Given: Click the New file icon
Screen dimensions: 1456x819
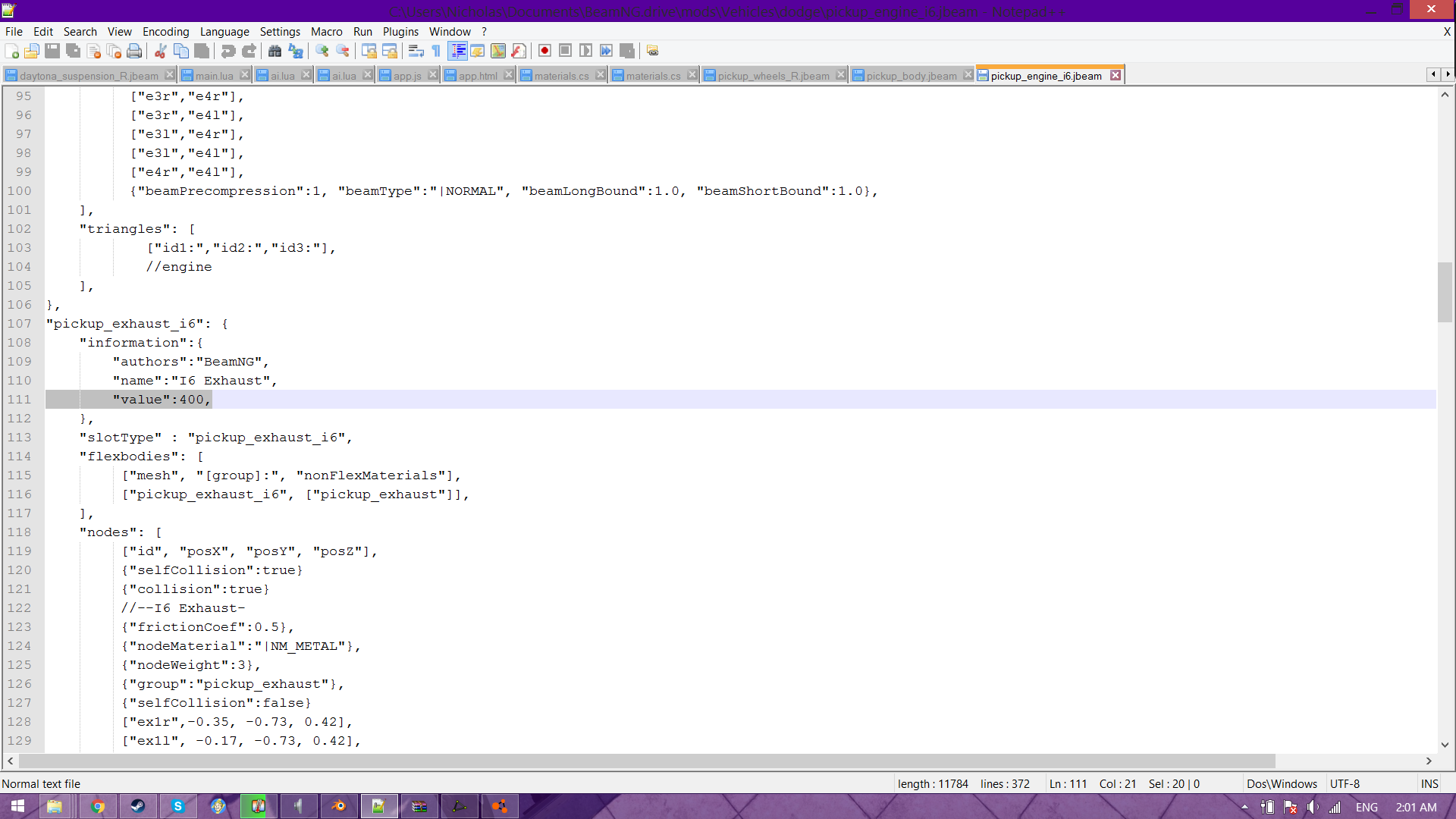Looking at the screenshot, I should [x=12, y=51].
